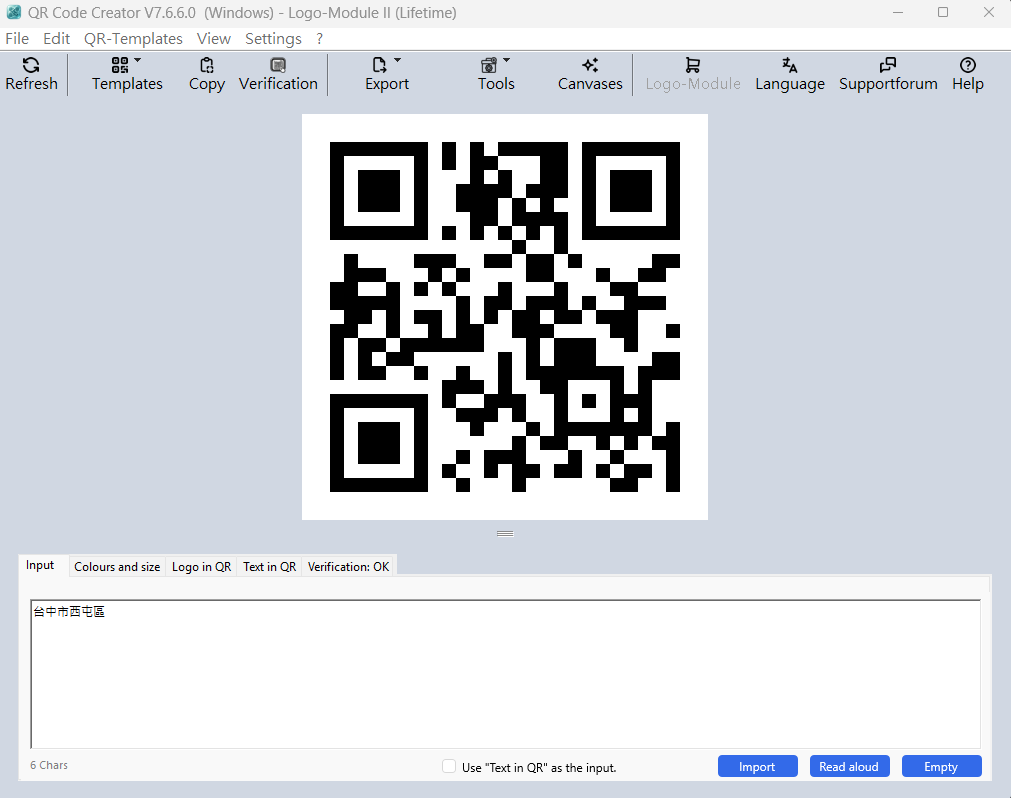The width and height of the screenshot is (1011, 798).
Task: Click the Empty button
Action: (941, 766)
